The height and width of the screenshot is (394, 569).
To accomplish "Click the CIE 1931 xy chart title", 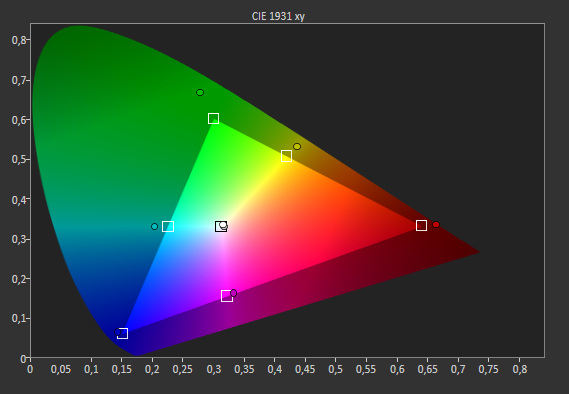I will (278, 16).
